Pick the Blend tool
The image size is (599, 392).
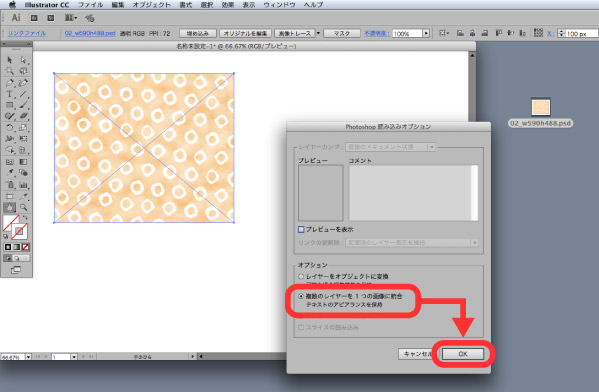point(23,173)
